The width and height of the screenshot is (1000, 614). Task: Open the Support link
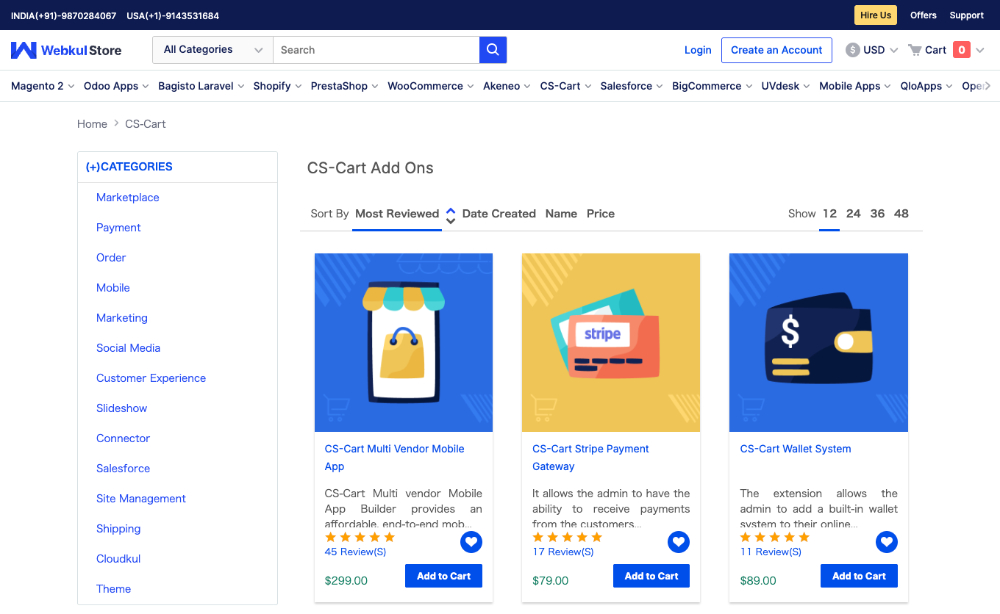coord(966,15)
